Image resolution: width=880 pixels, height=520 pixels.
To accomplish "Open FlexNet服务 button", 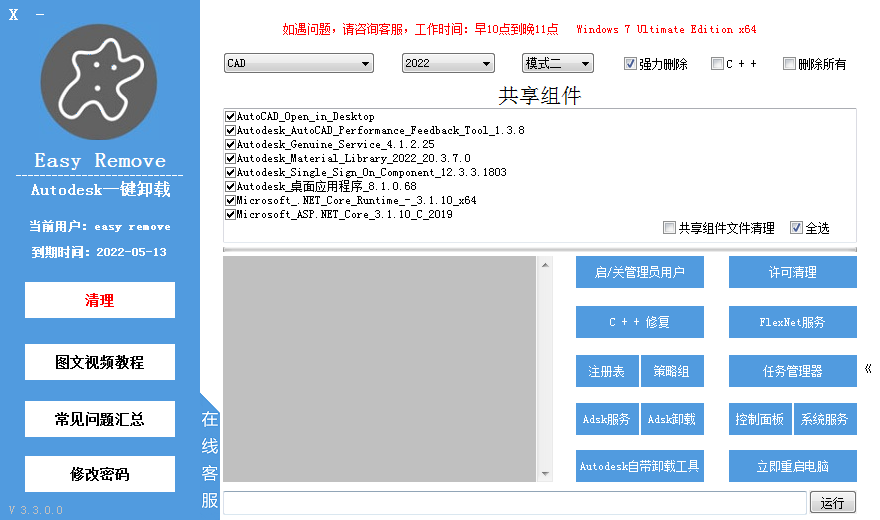I will 792,322.
